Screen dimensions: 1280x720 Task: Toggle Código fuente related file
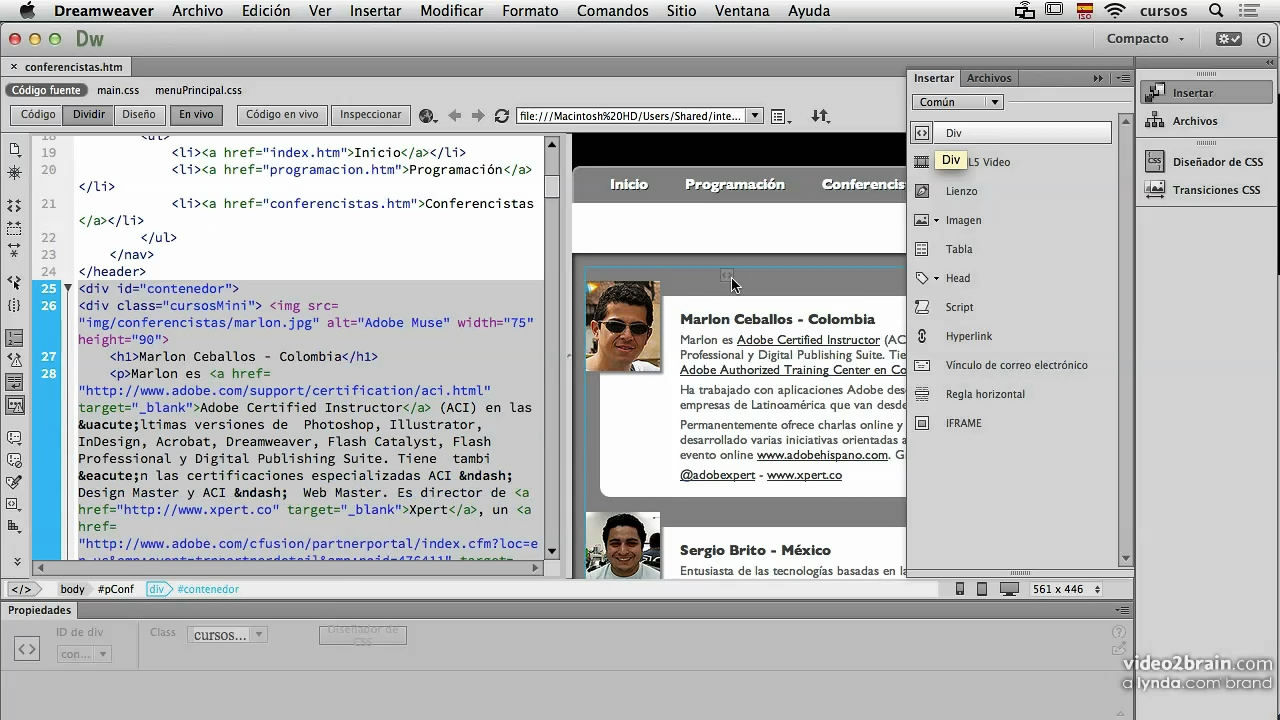pos(46,90)
